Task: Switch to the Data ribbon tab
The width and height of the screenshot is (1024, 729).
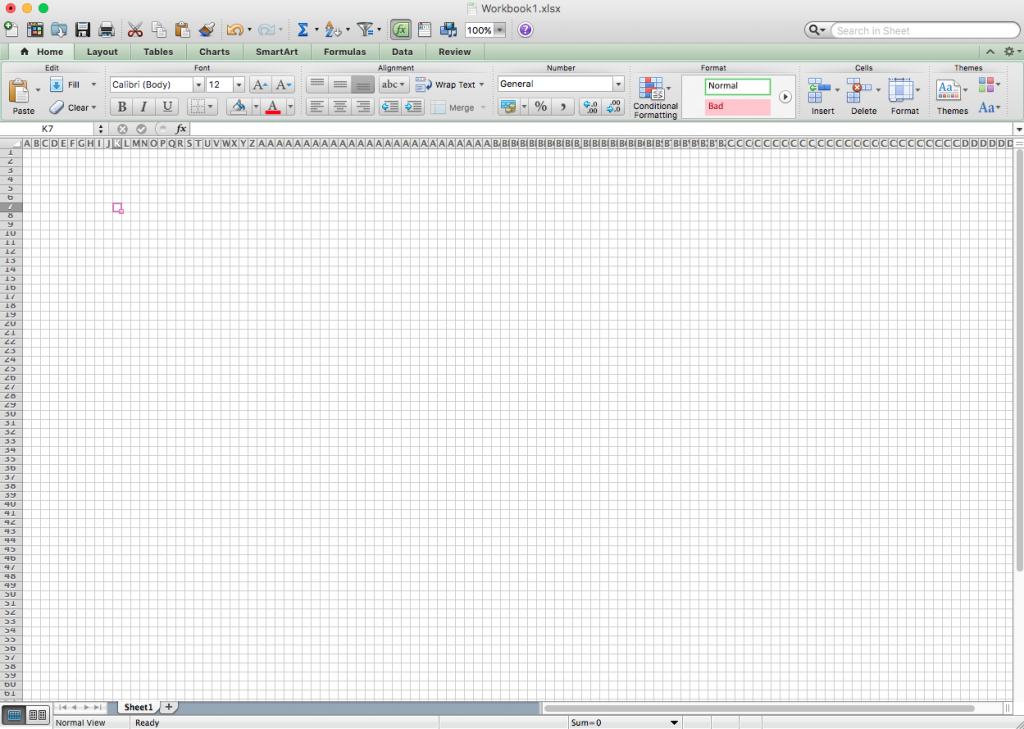Action: (402, 52)
